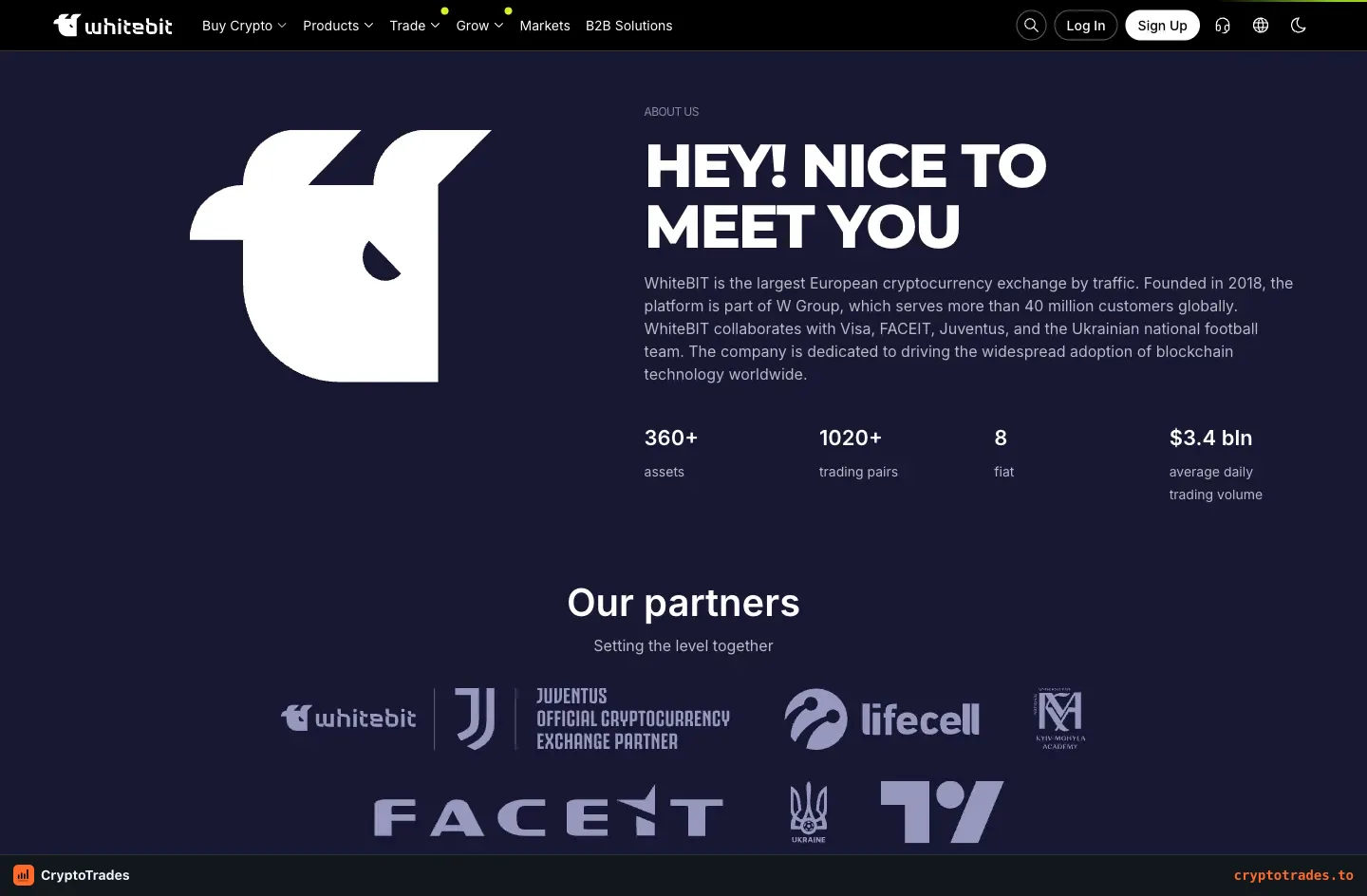Open B2B Solutions menu item
The image size is (1367, 896).
(628, 26)
